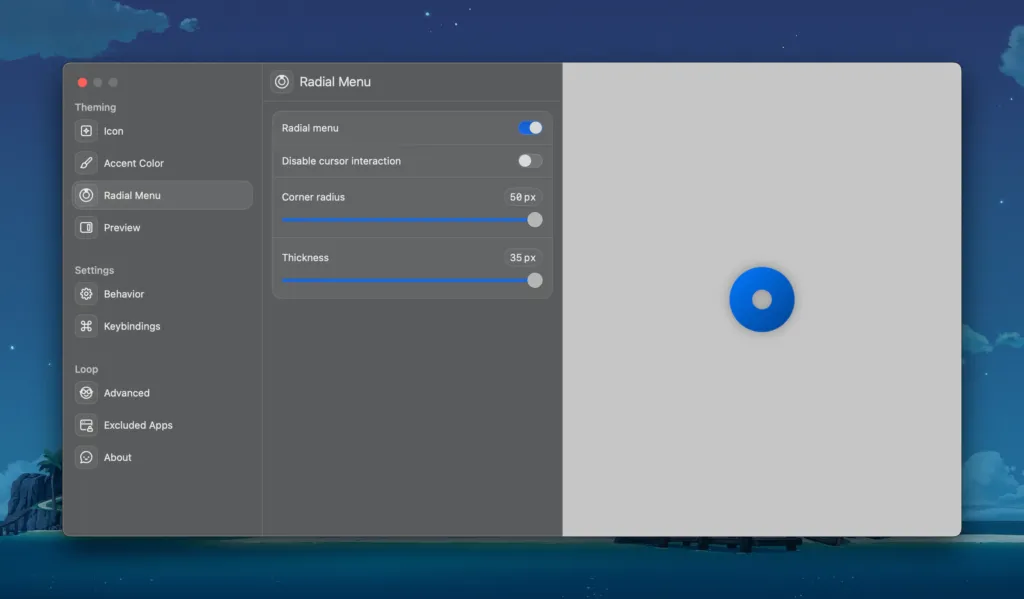Select the Excluded Apps label

click(138, 425)
